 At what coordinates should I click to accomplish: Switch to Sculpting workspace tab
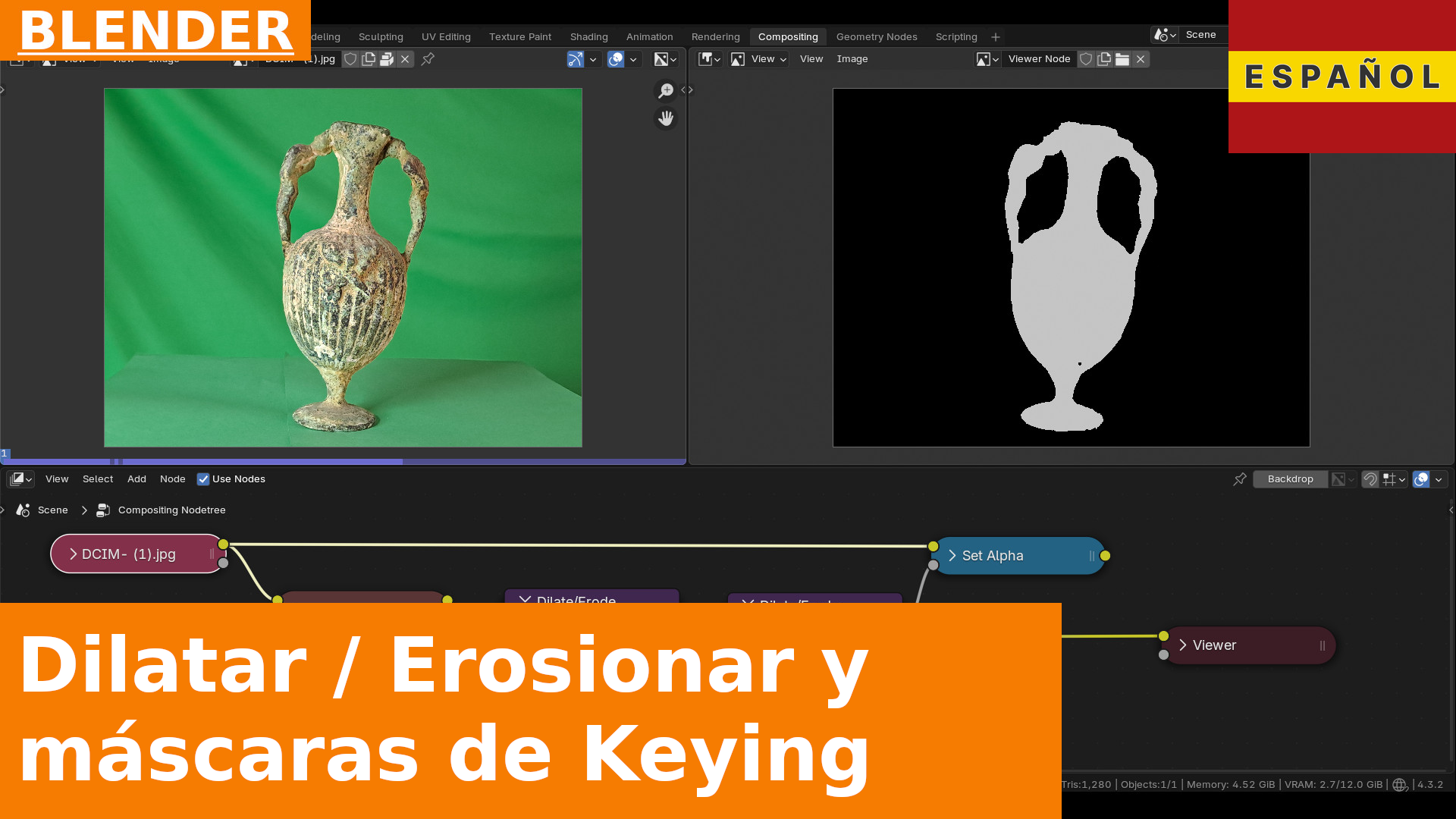coord(381,36)
